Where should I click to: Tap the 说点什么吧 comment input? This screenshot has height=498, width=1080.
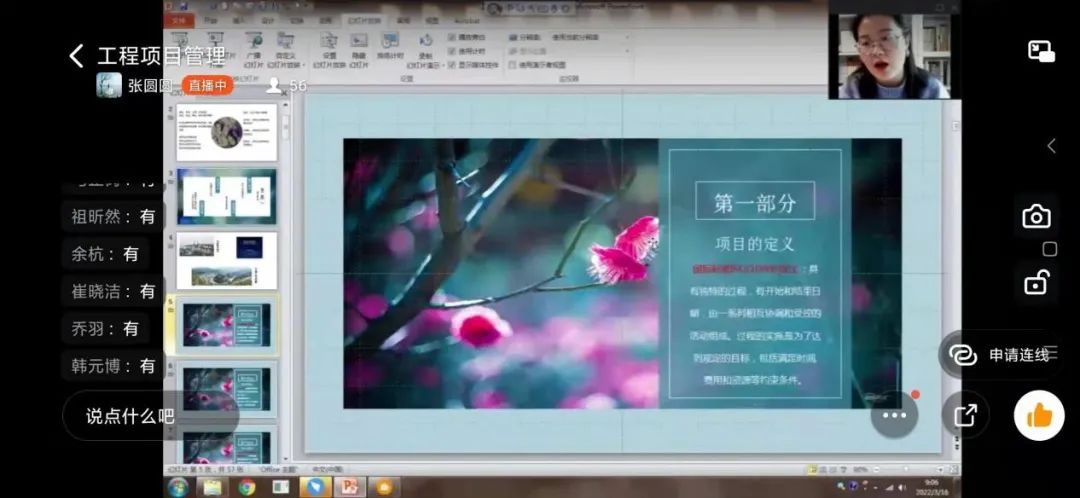(x=130, y=416)
